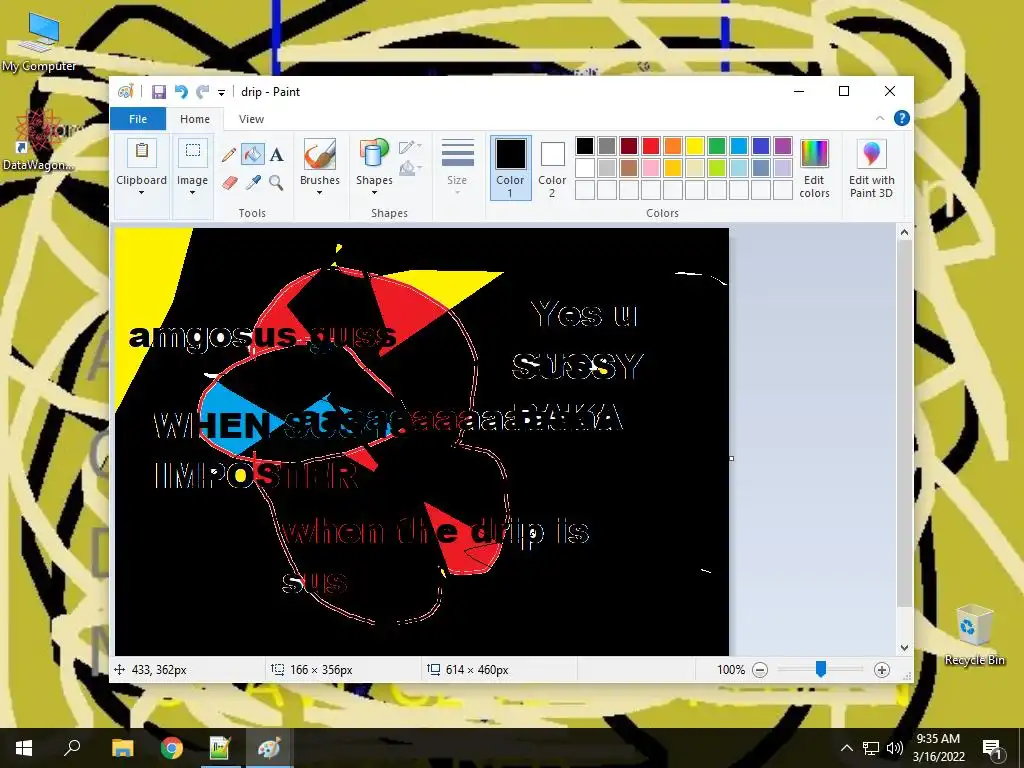The image size is (1024, 768).
Task: Click zoom in plus button
Action: 882,670
